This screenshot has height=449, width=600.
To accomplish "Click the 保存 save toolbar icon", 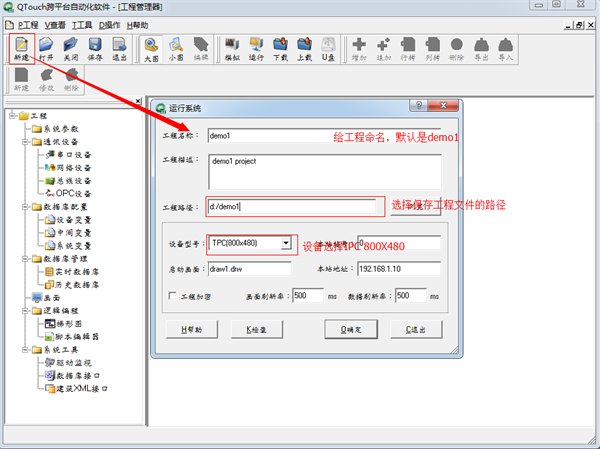I will (95, 48).
